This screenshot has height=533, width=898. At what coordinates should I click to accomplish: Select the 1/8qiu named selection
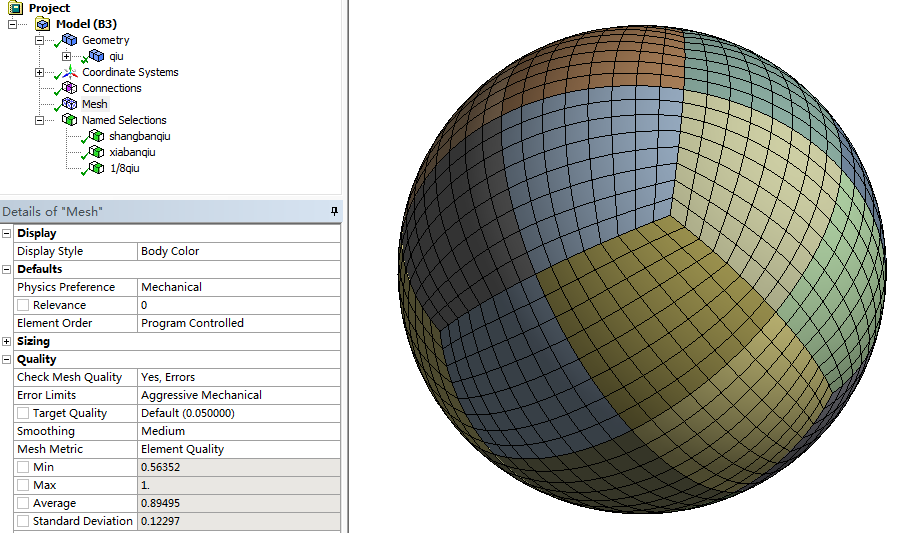tap(124, 168)
